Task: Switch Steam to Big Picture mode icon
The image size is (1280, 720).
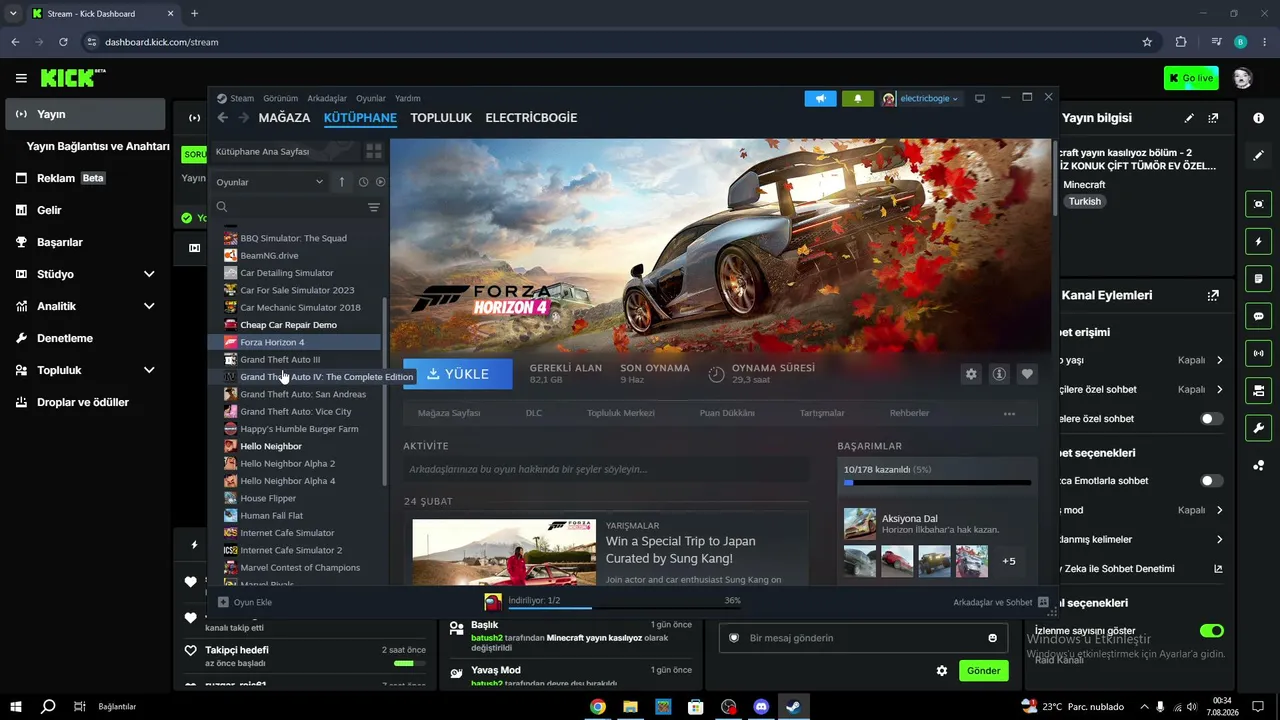Action: (x=980, y=98)
